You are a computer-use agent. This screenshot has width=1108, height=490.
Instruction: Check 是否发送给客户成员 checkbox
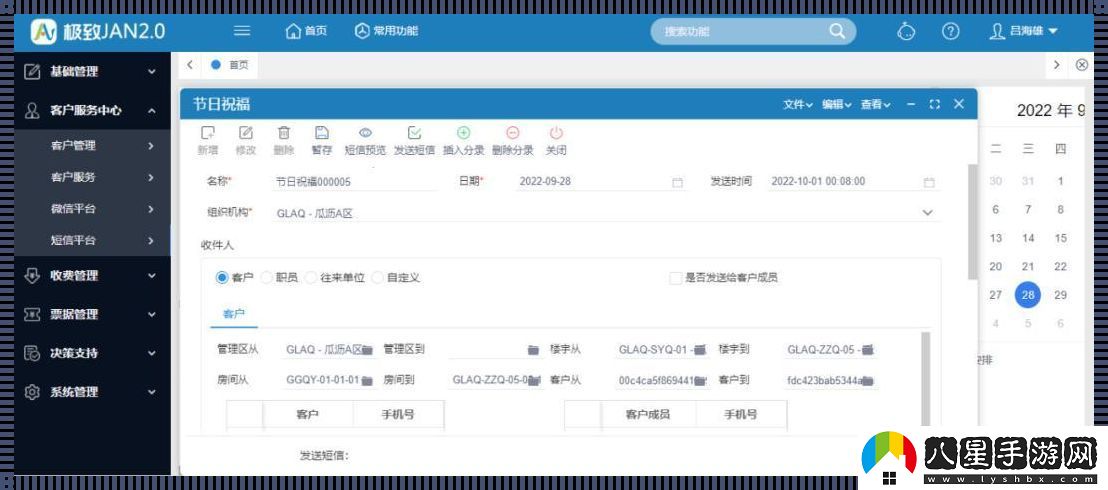pyautogui.click(x=676, y=278)
